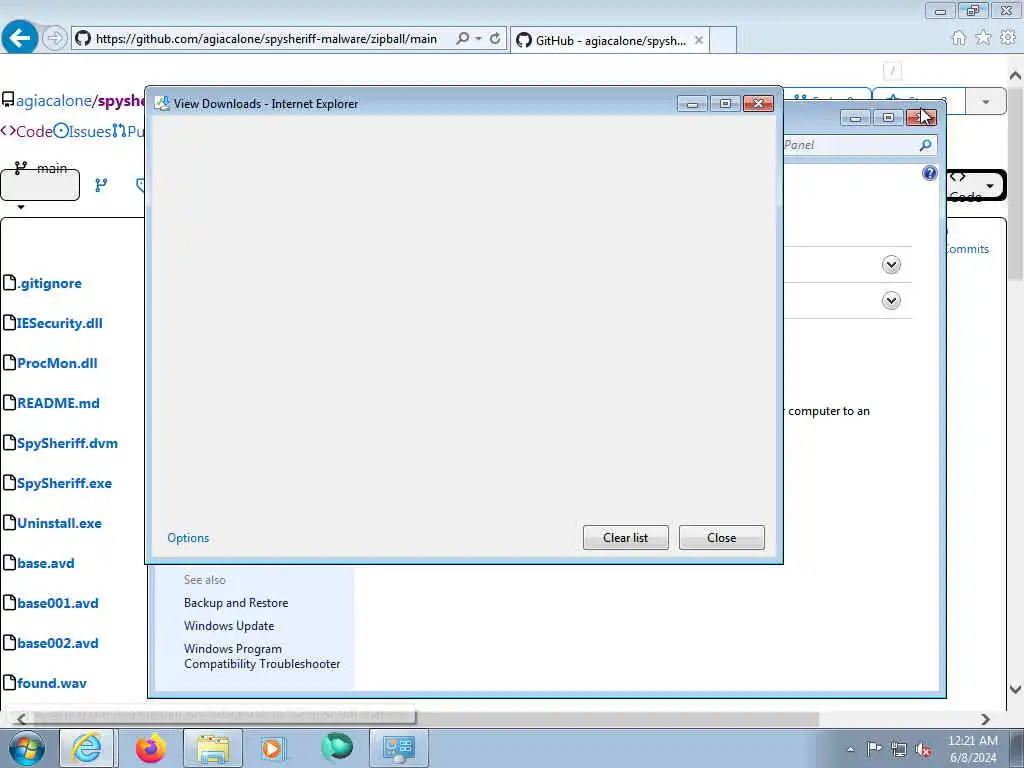Click the muted volume tray icon
The image size is (1024, 768).
923,749
